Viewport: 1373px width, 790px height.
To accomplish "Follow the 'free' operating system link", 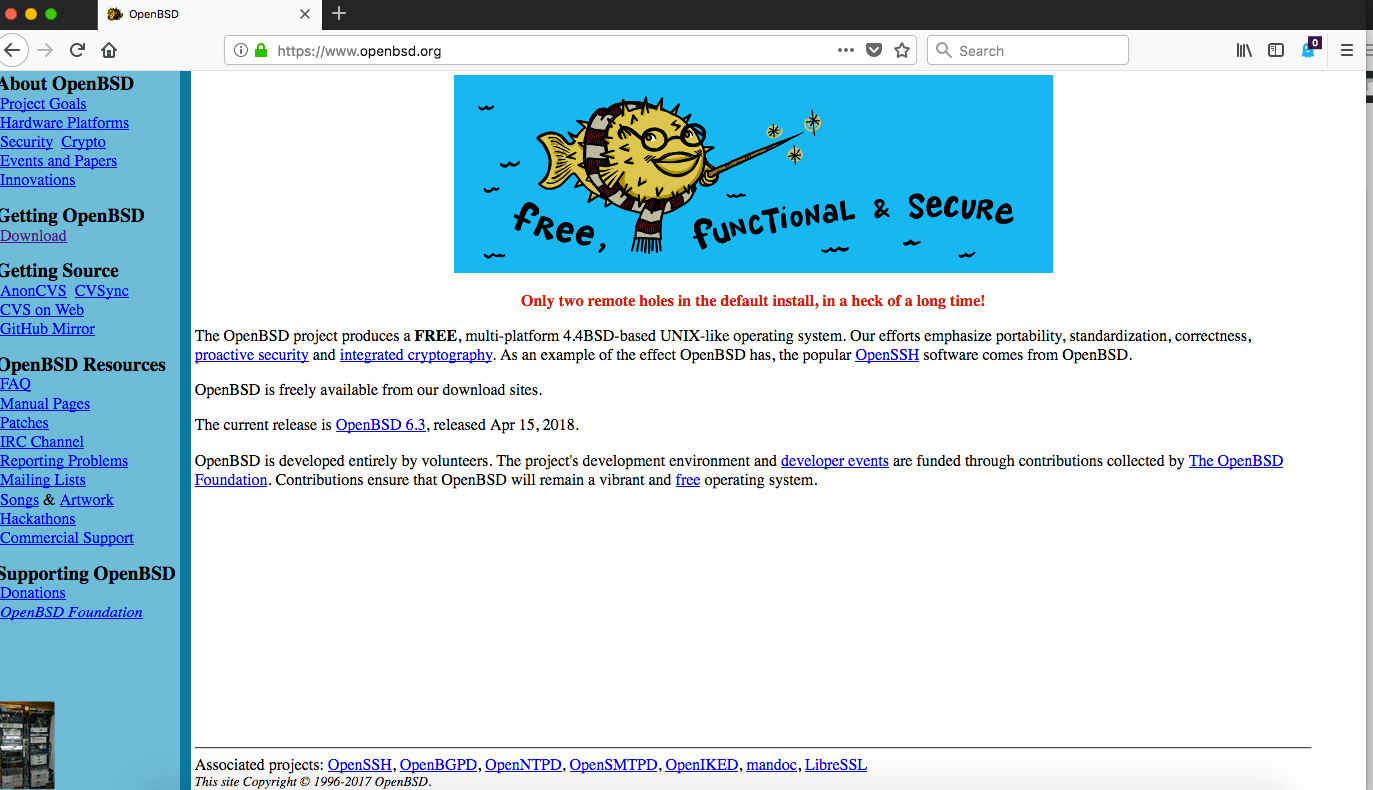I will coord(688,480).
